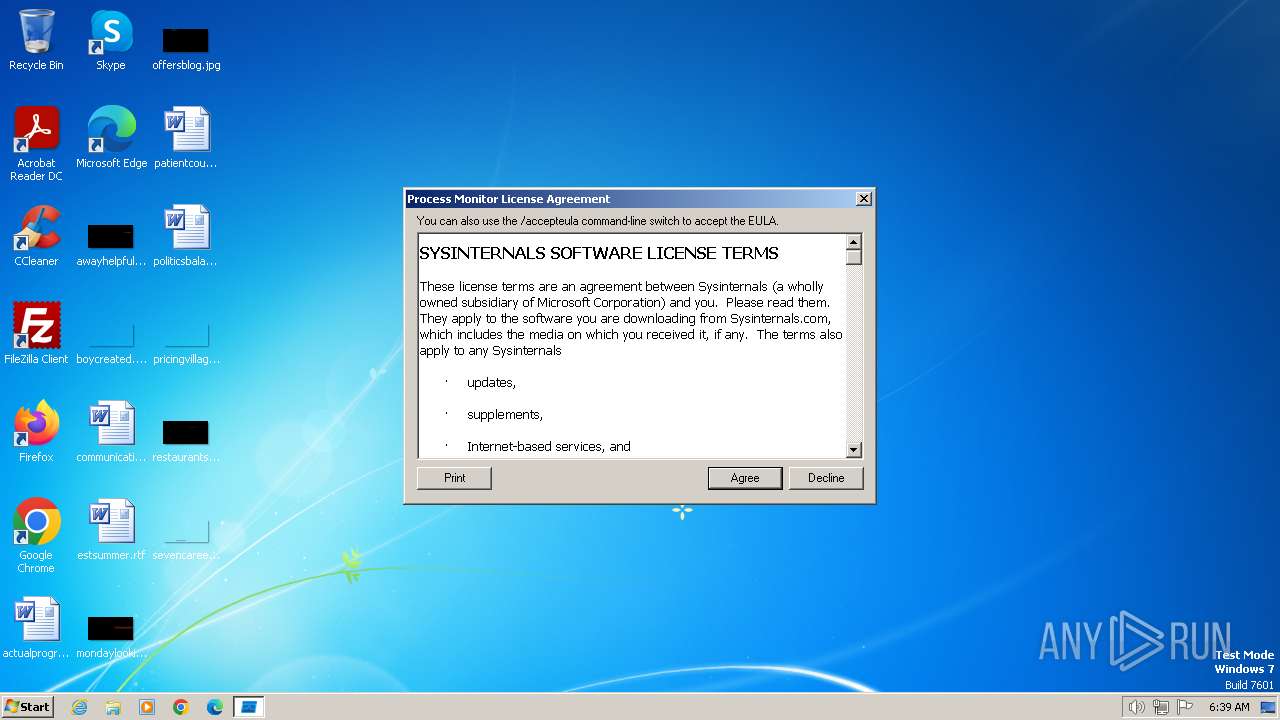
Task: Select the communicati... Word document icon
Action: coord(111,431)
